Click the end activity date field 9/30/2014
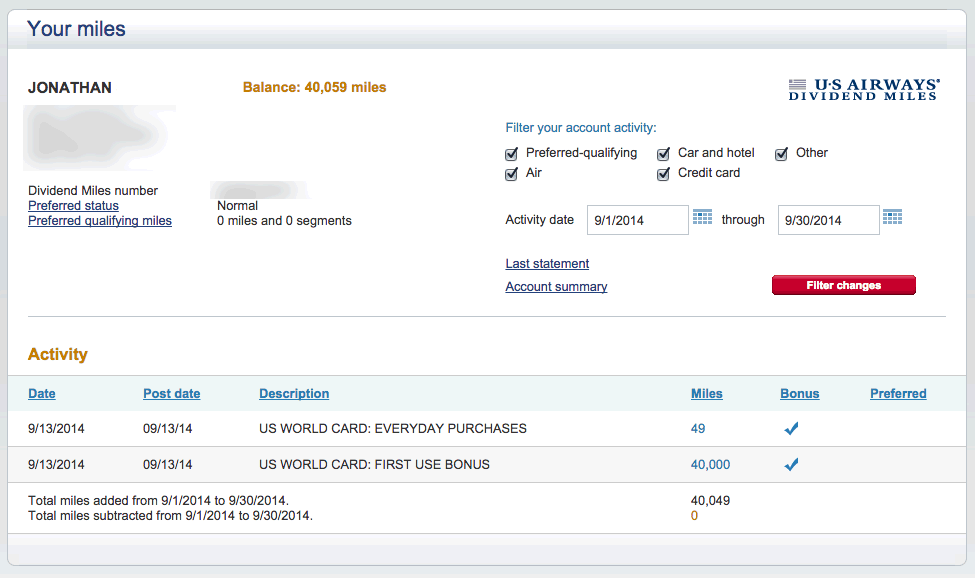 tap(829, 220)
